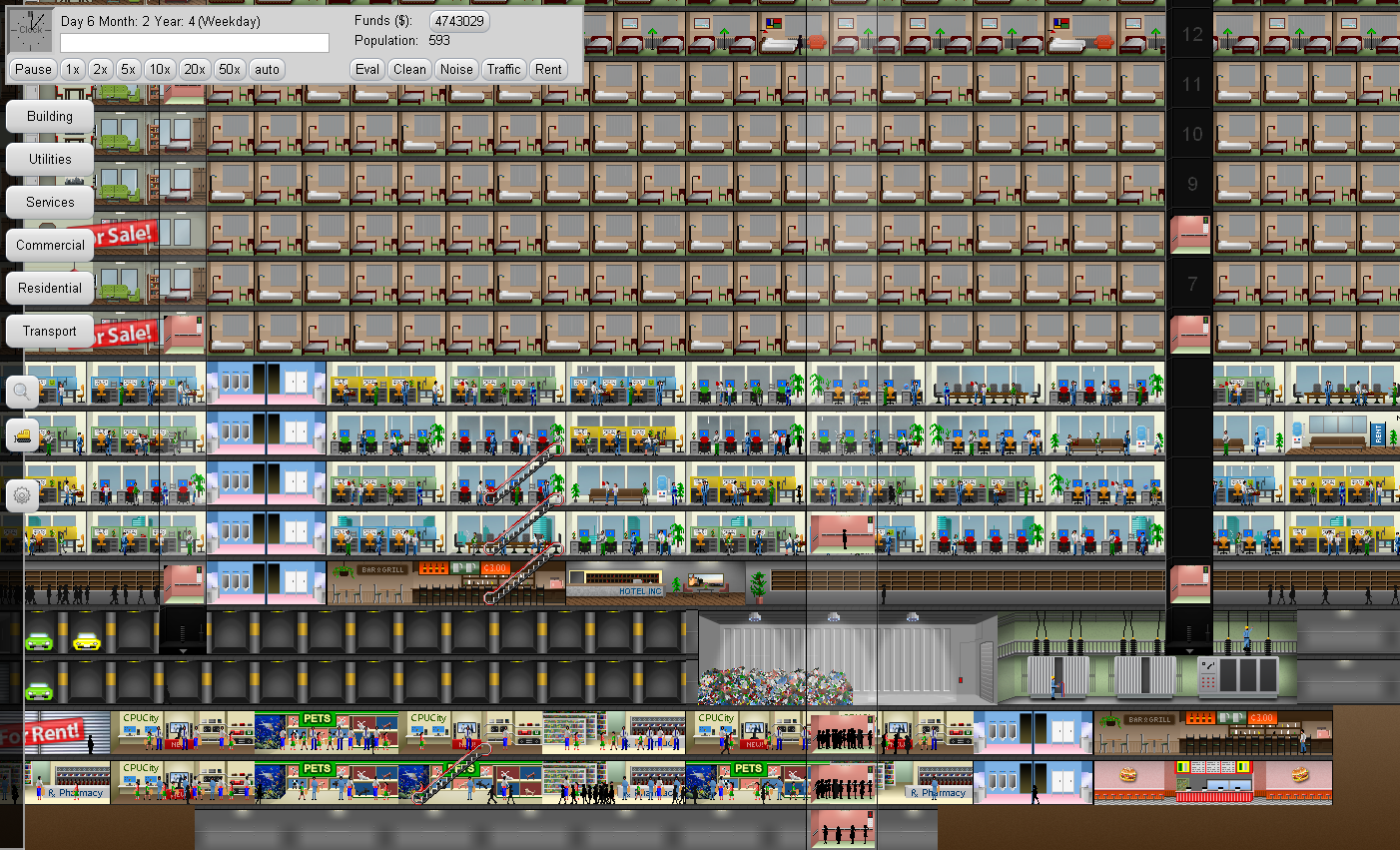Toggle the Clean overlay
Image resolution: width=1400 pixels, height=850 pixels.
point(409,69)
